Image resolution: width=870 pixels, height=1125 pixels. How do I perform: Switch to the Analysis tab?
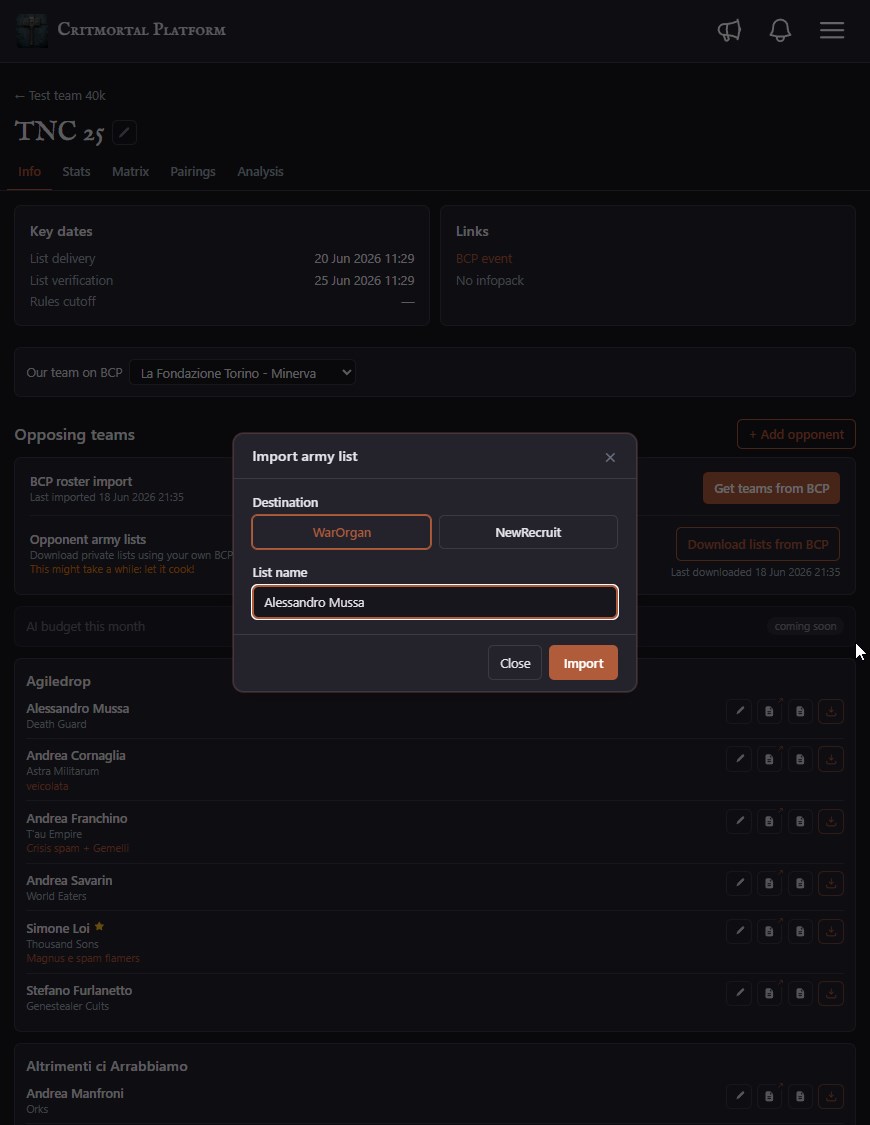260,171
